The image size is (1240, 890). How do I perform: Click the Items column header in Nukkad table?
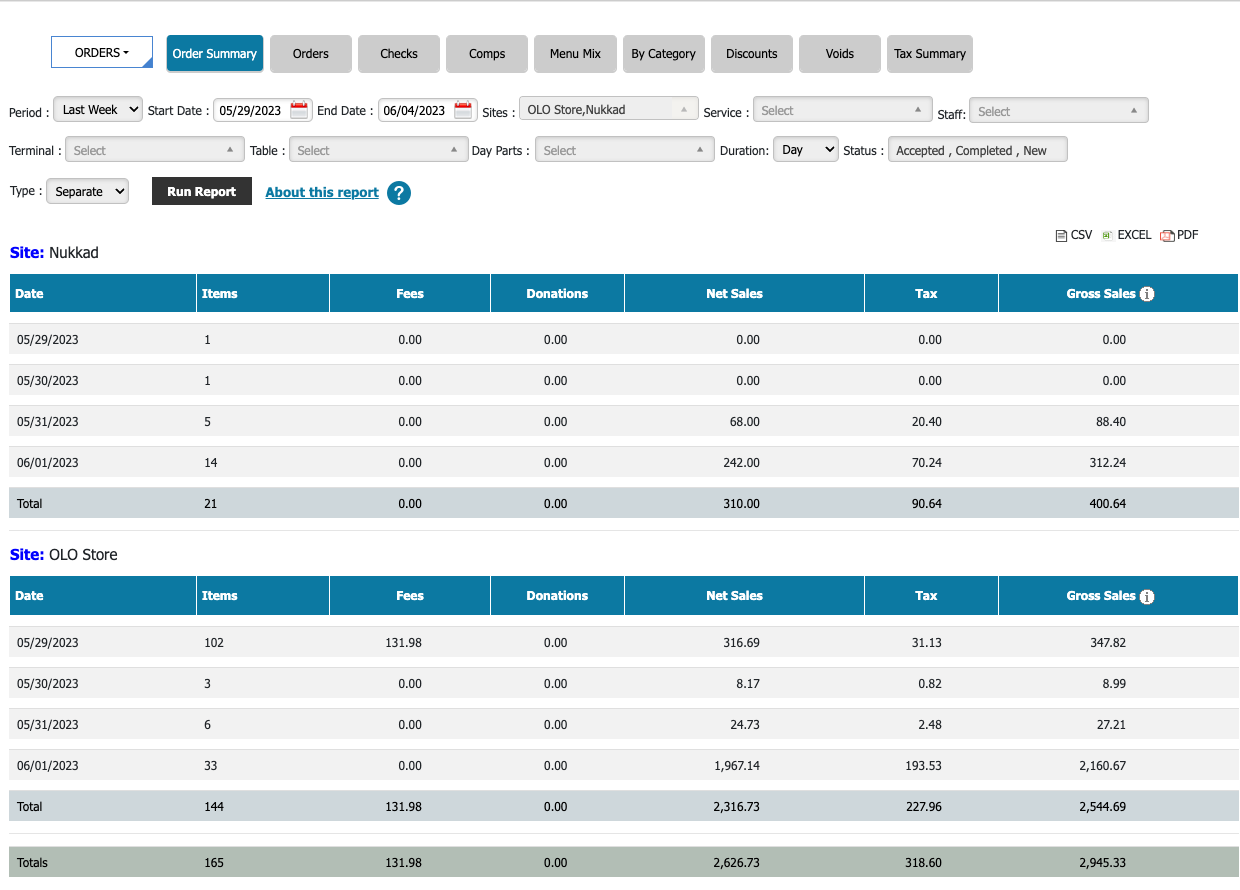(263, 293)
